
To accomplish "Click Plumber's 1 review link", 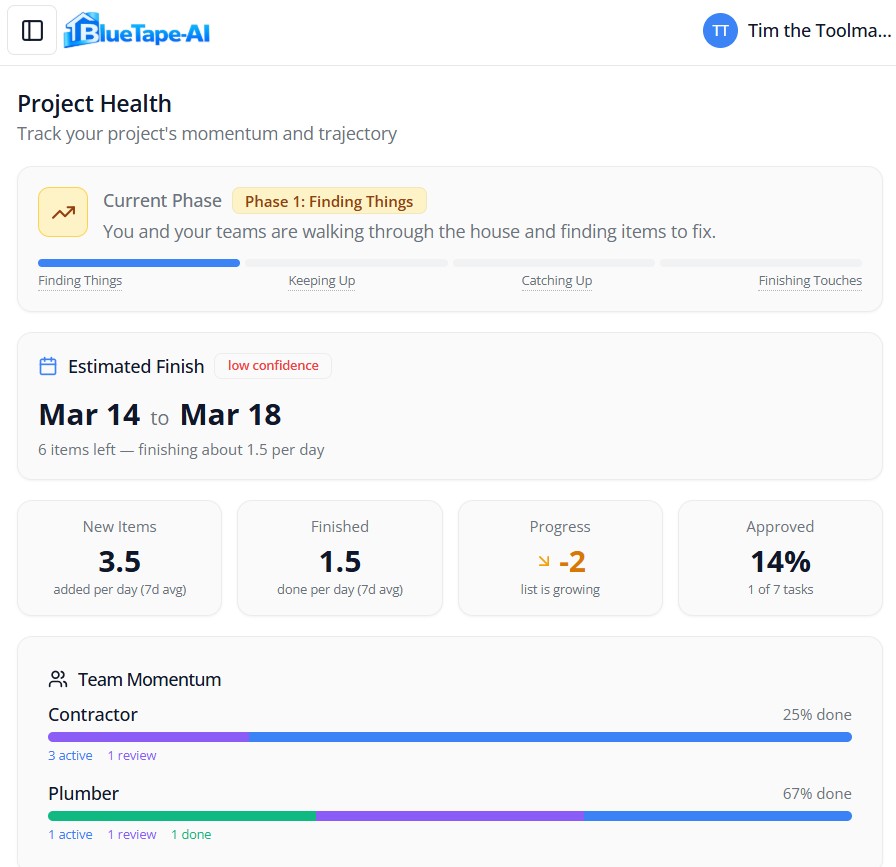I will (132, 834).
